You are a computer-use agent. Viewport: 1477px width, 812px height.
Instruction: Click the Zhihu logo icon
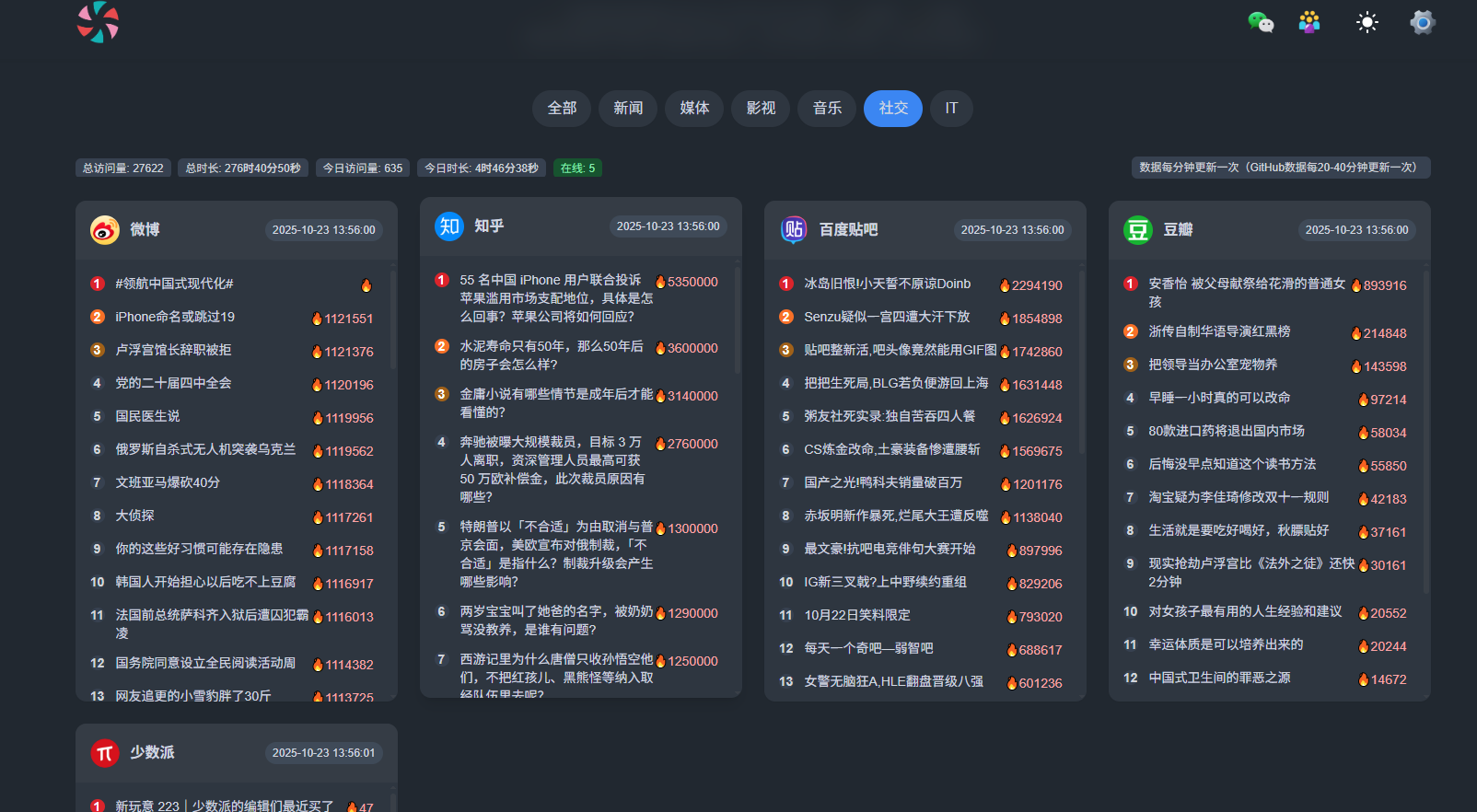tap(449, 226)
